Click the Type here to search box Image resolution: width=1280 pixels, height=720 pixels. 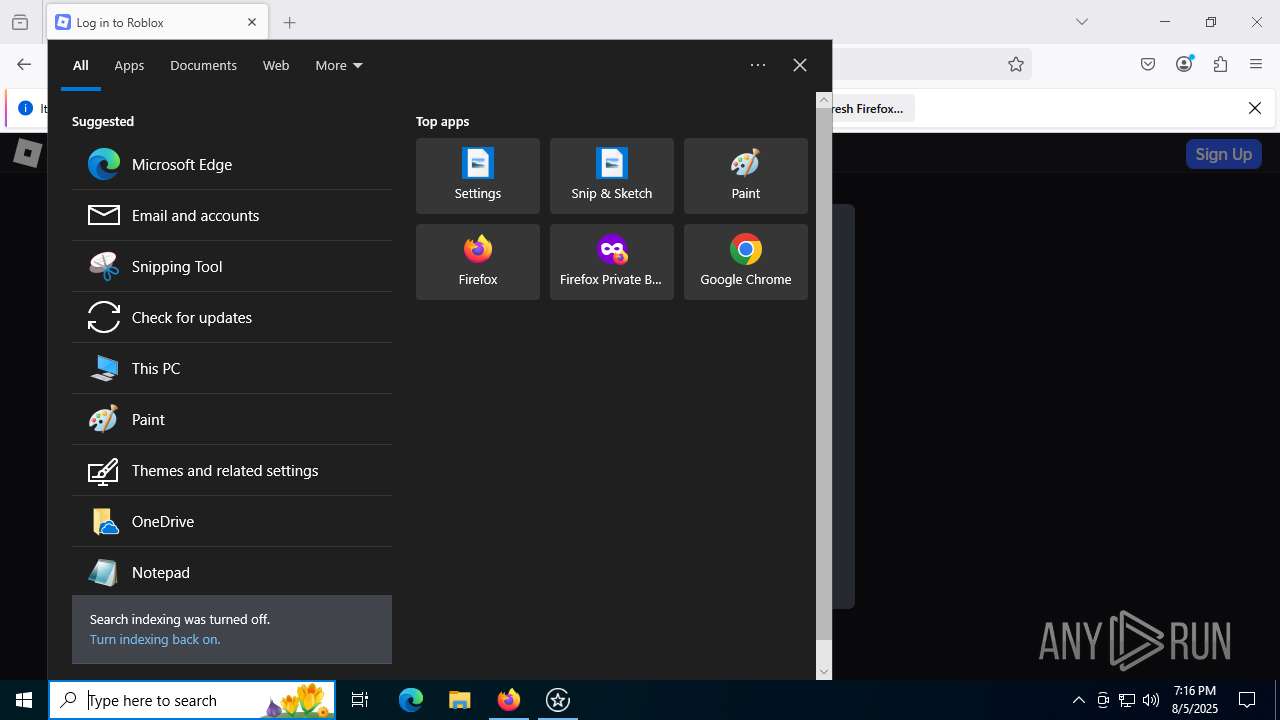point(192,700)
